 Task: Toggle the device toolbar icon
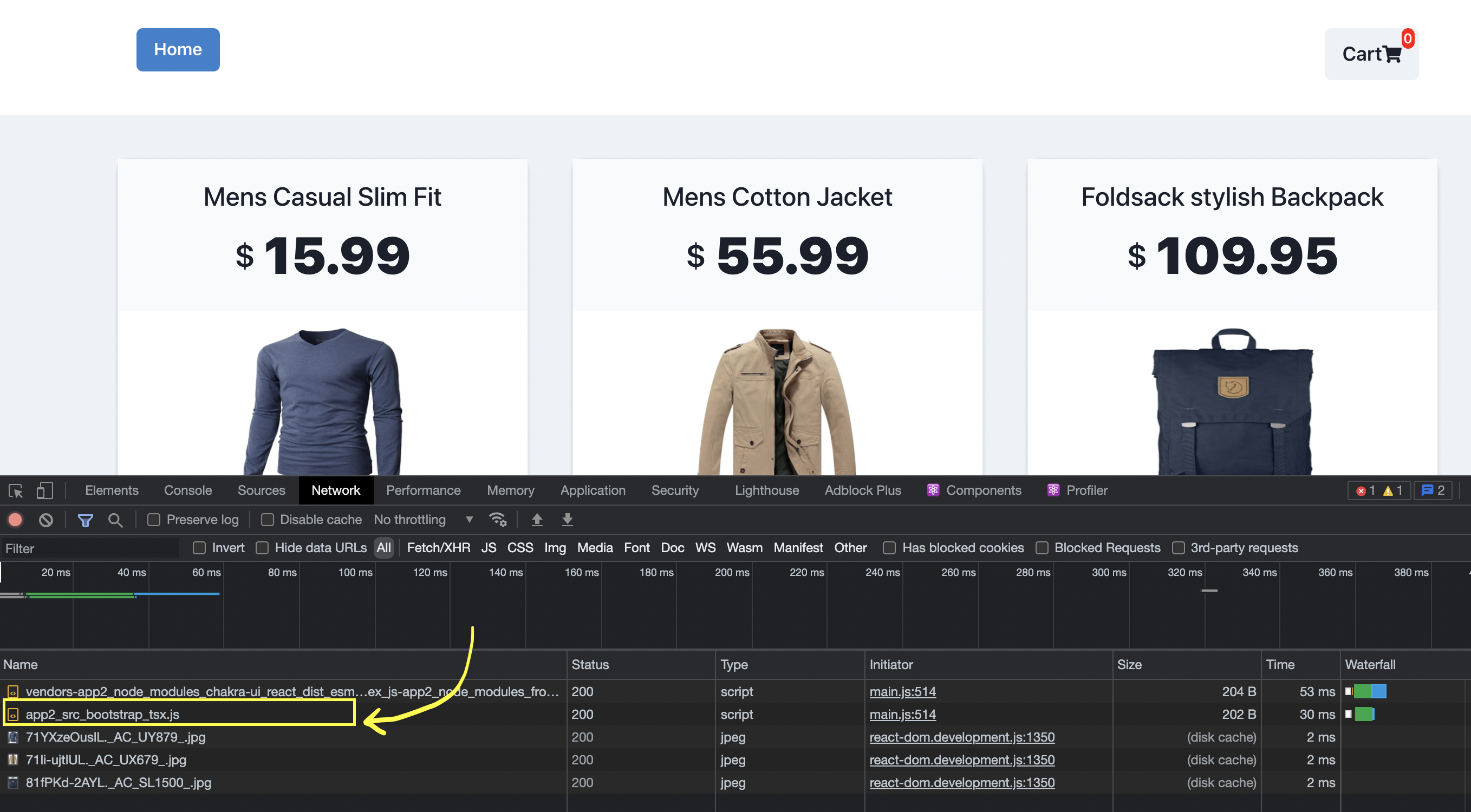[x=44, y=491]
